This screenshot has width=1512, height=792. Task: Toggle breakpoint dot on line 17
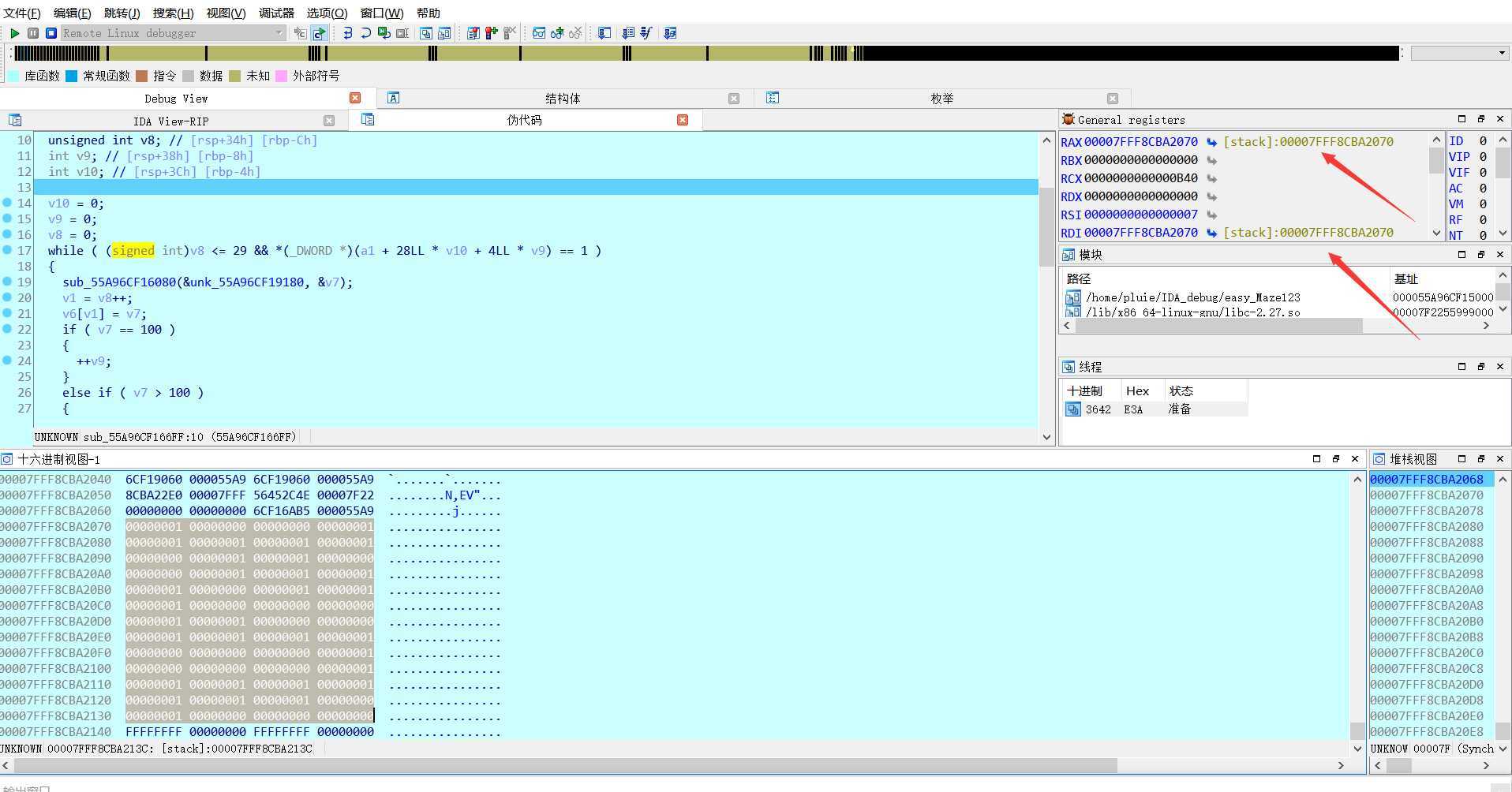(7, 251)
